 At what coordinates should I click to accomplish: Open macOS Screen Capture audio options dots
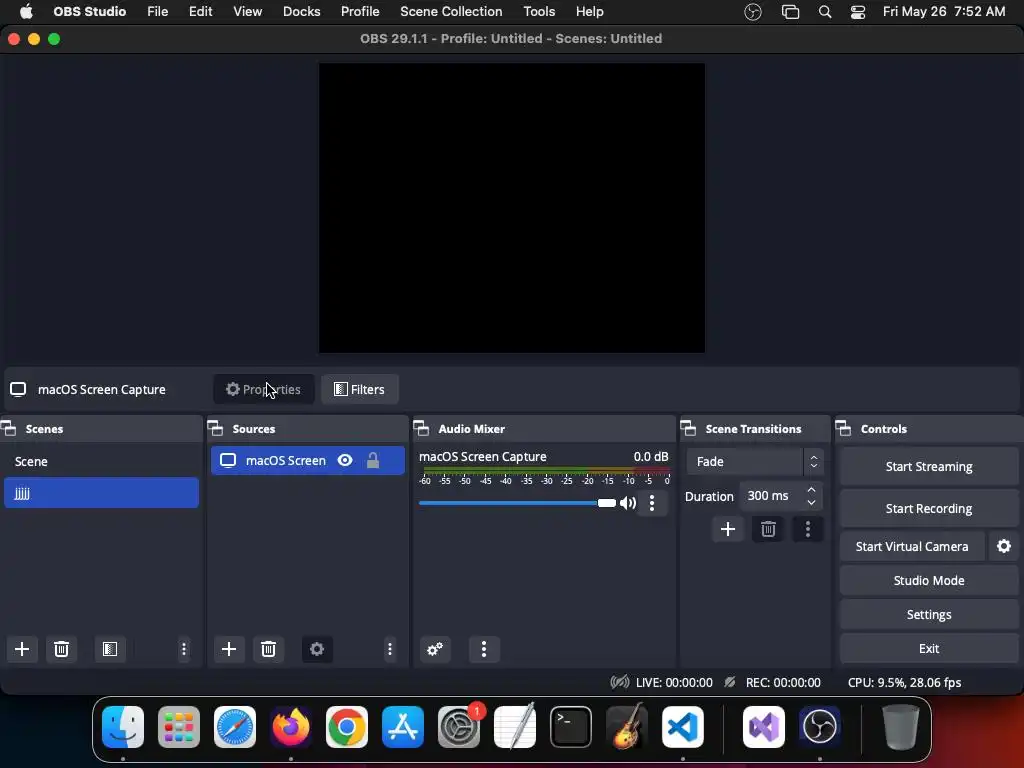click(652, 503)
